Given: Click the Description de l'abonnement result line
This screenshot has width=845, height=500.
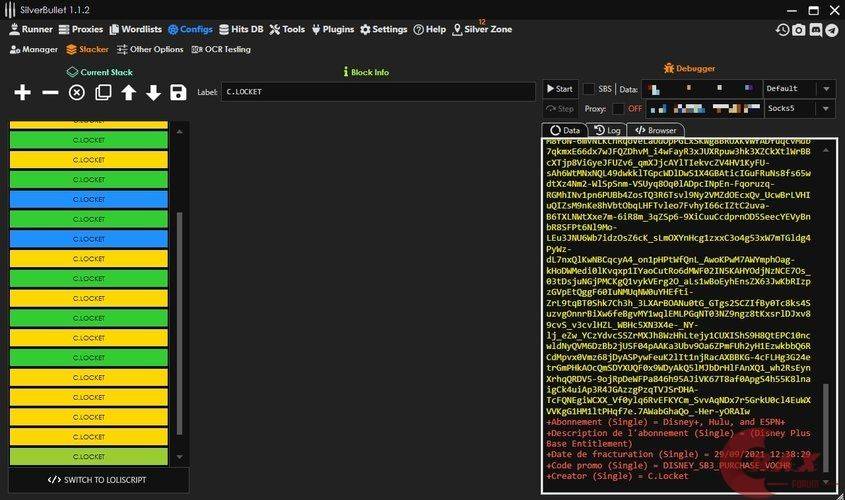Looking at the screenshot, I should (x=678, y=439).
